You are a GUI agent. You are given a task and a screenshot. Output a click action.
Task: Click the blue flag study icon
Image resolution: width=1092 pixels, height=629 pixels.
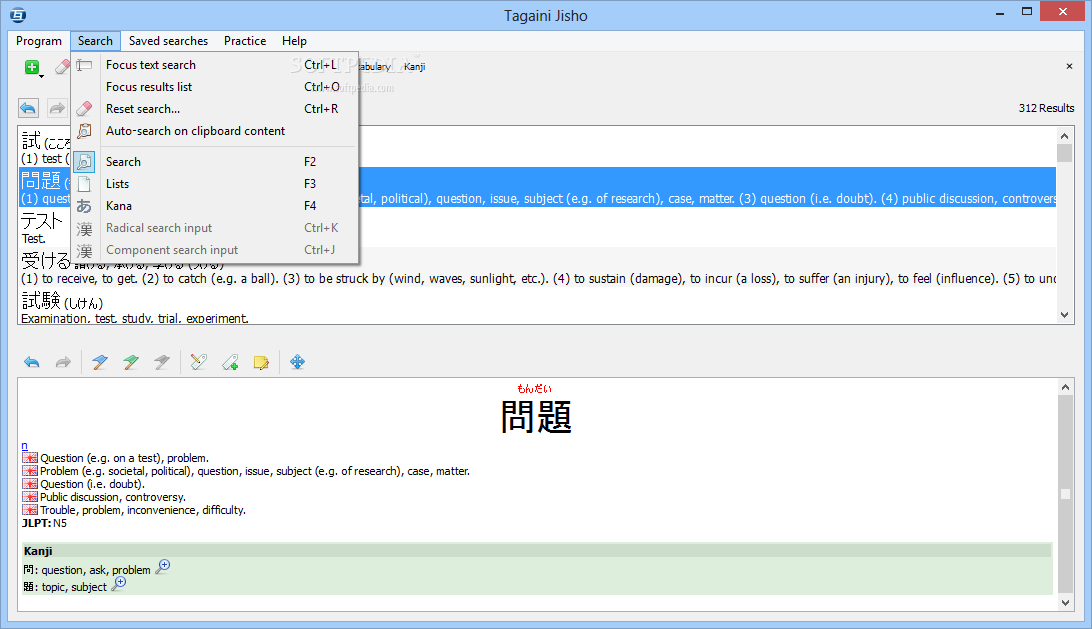tap(100, 362)
